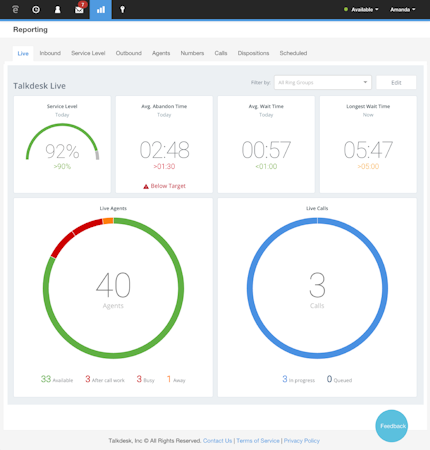This screenshot has height=450, width=430.
Task: Expand the All Ring Groups filter
Action: [x=323, y=82]
